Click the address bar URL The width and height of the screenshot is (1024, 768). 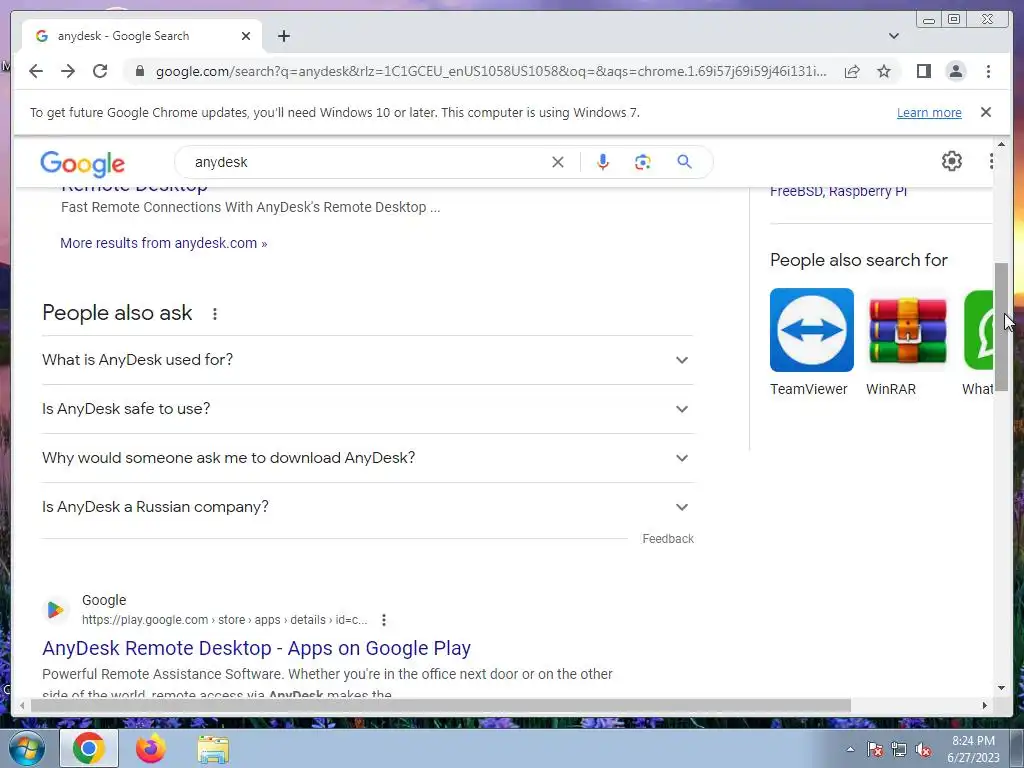click(x=491, y=71)
